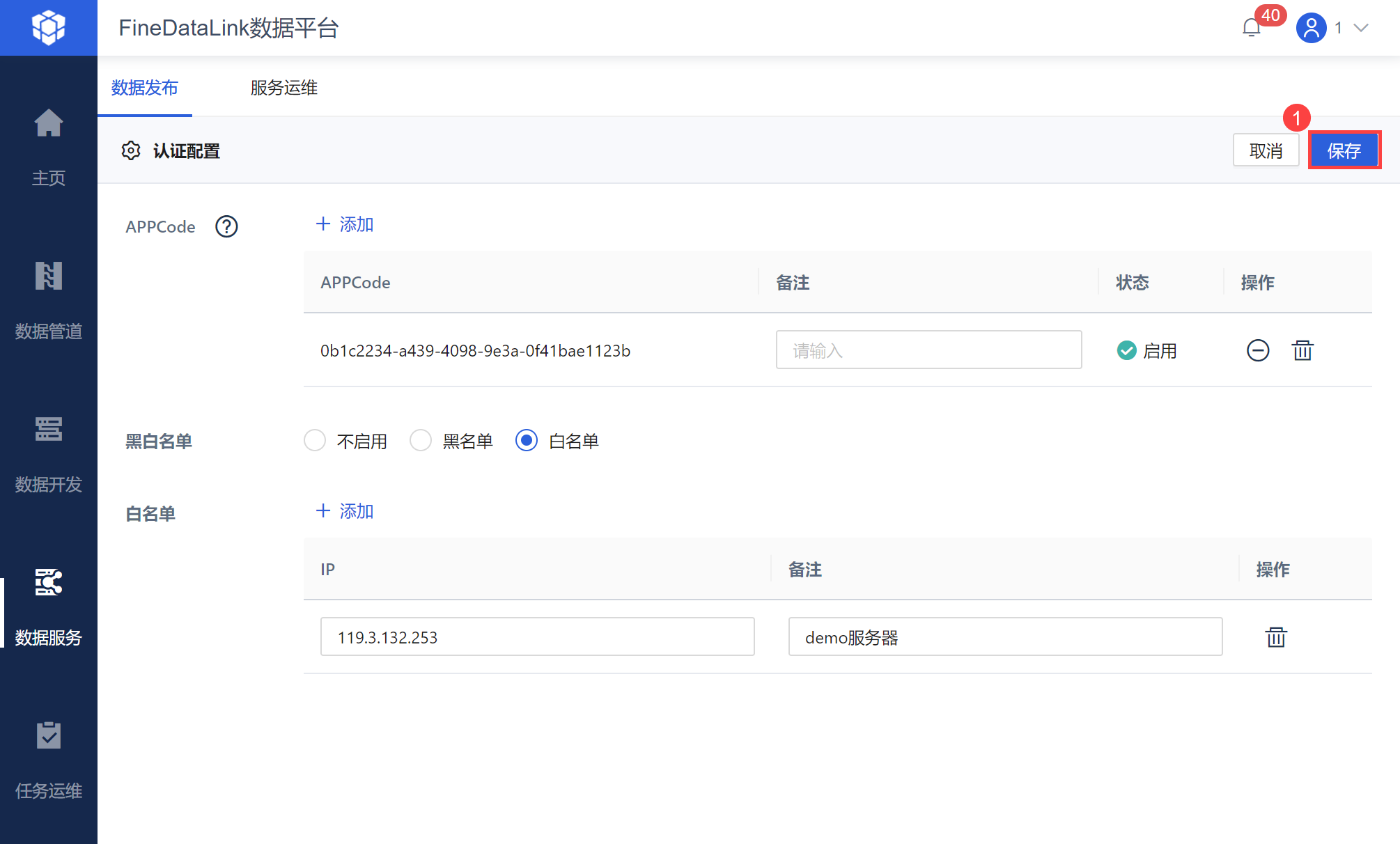
Task: Switch to the 数据发布 tab
Action: point(145,88)
